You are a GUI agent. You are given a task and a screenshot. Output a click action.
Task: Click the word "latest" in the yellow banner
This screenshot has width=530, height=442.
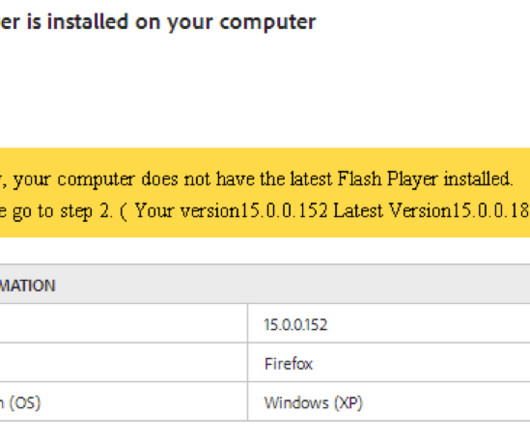(x=311, y=179)
